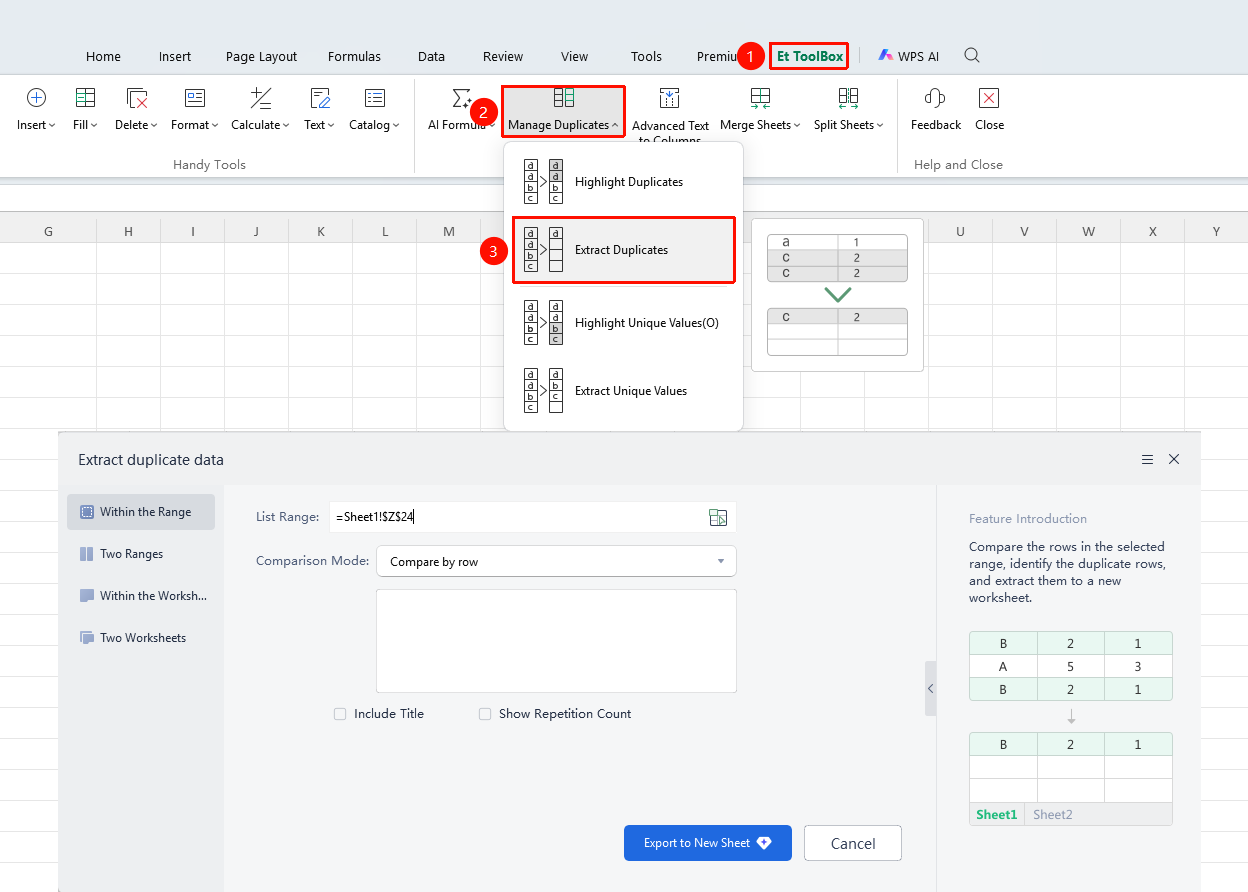
Task: Open the Split Sheets dropdown
Action: [x=849, y=110]
